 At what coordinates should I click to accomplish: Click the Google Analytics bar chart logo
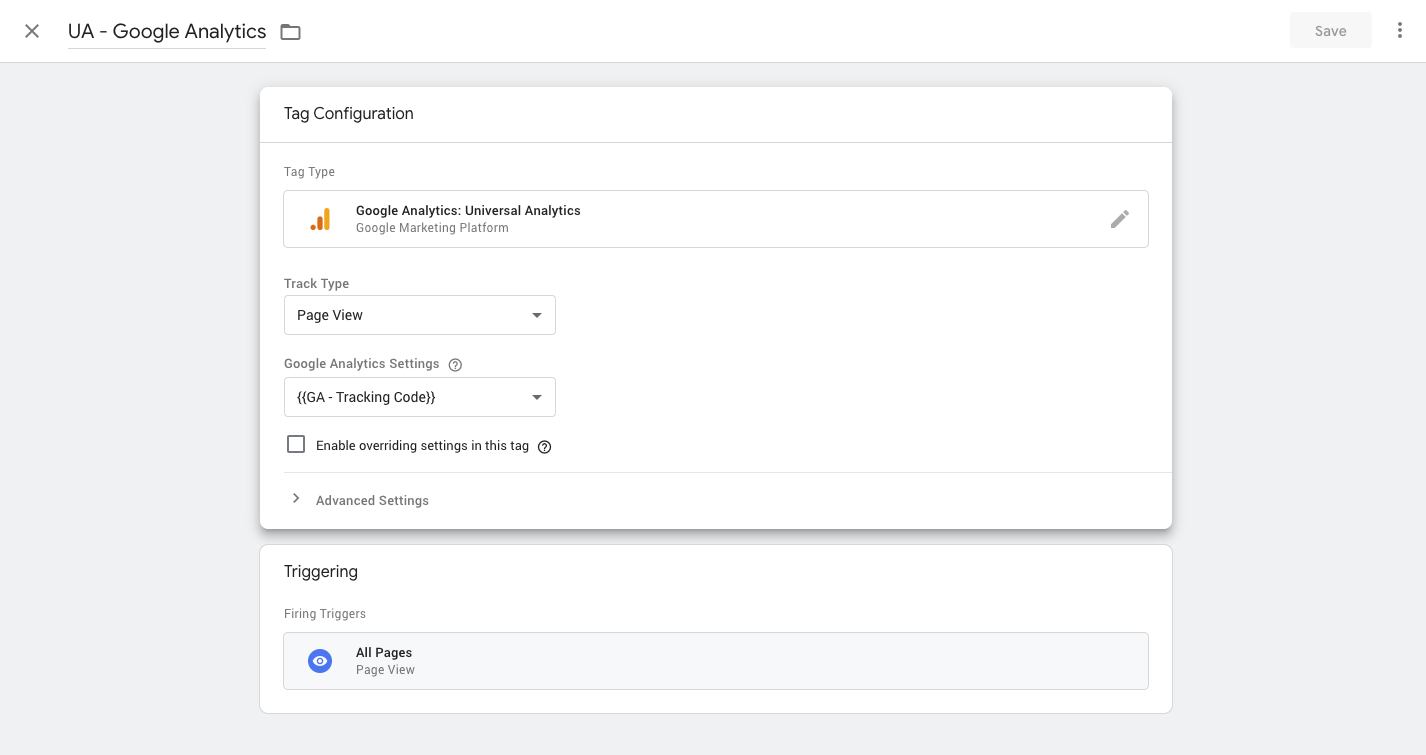click(x=320, y=219)
